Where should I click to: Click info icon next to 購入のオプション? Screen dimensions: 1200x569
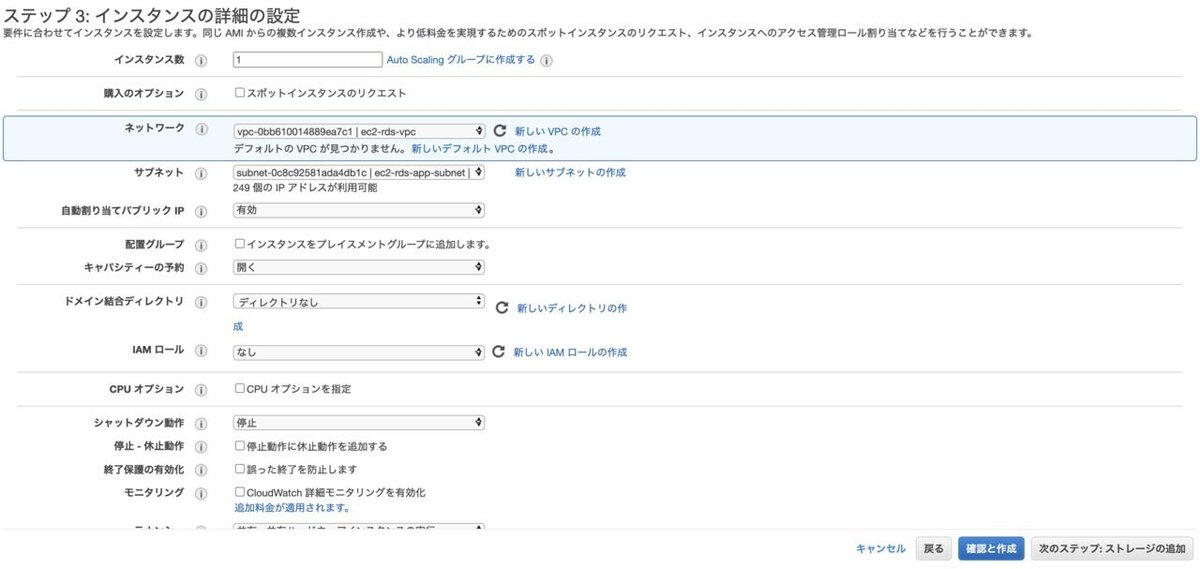pos(201,93)
